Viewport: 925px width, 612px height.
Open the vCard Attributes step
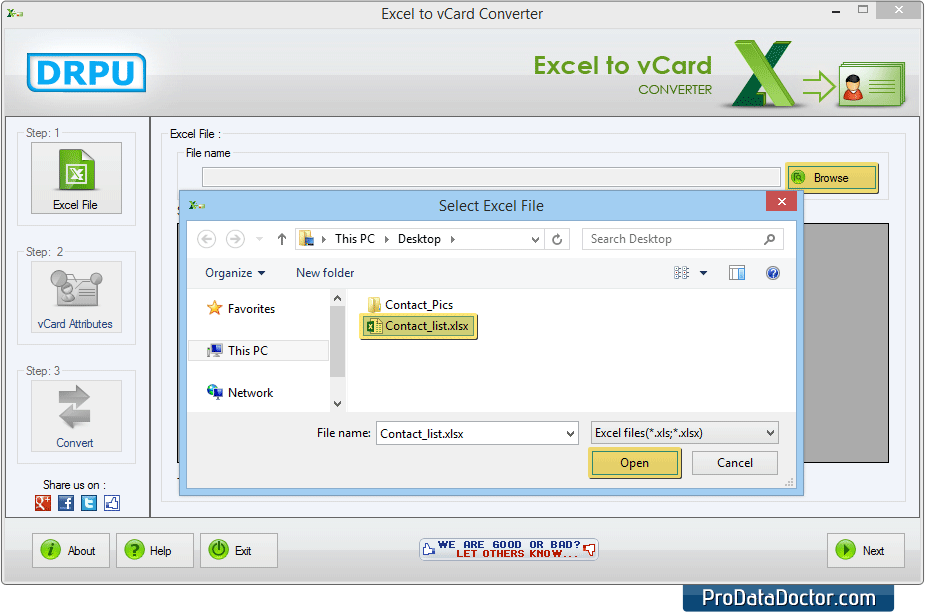click(x=76, y=297)
